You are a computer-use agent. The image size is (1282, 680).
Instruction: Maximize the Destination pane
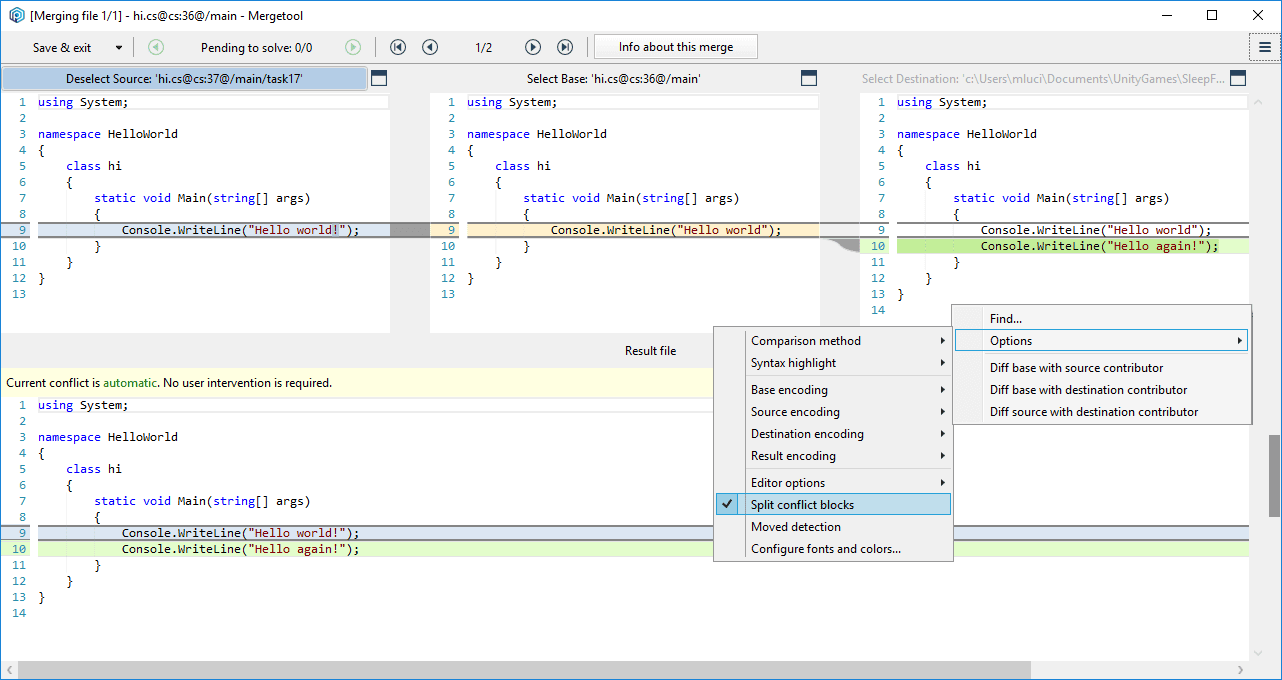[1238, 78]
